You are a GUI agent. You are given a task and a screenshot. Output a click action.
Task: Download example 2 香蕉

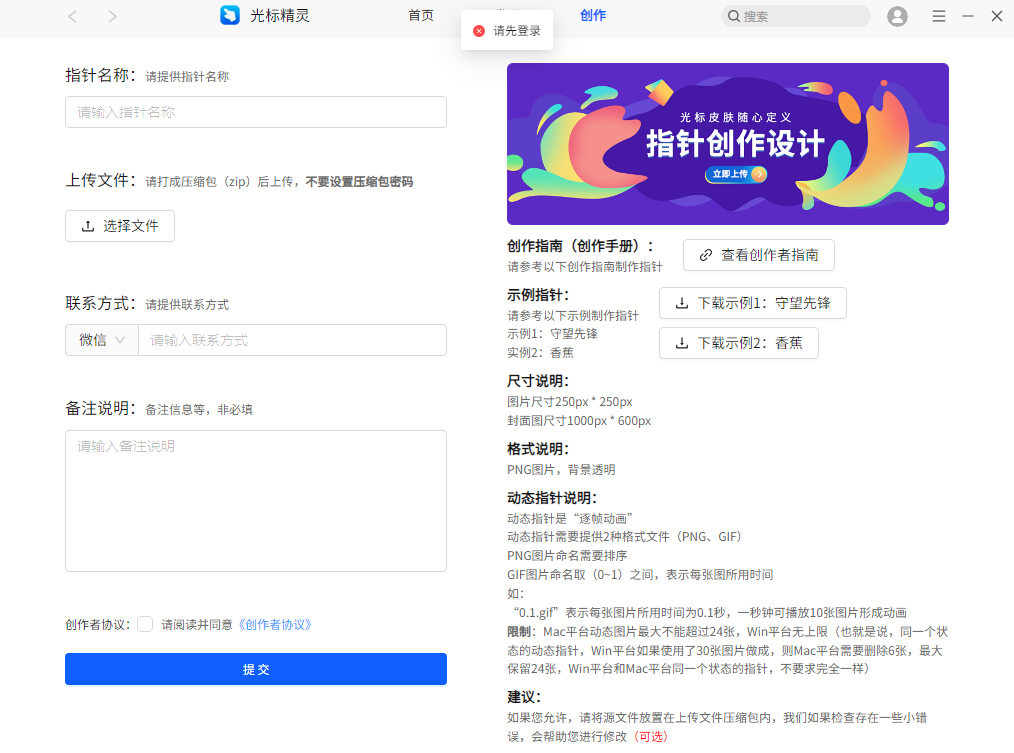click(738, 343)
